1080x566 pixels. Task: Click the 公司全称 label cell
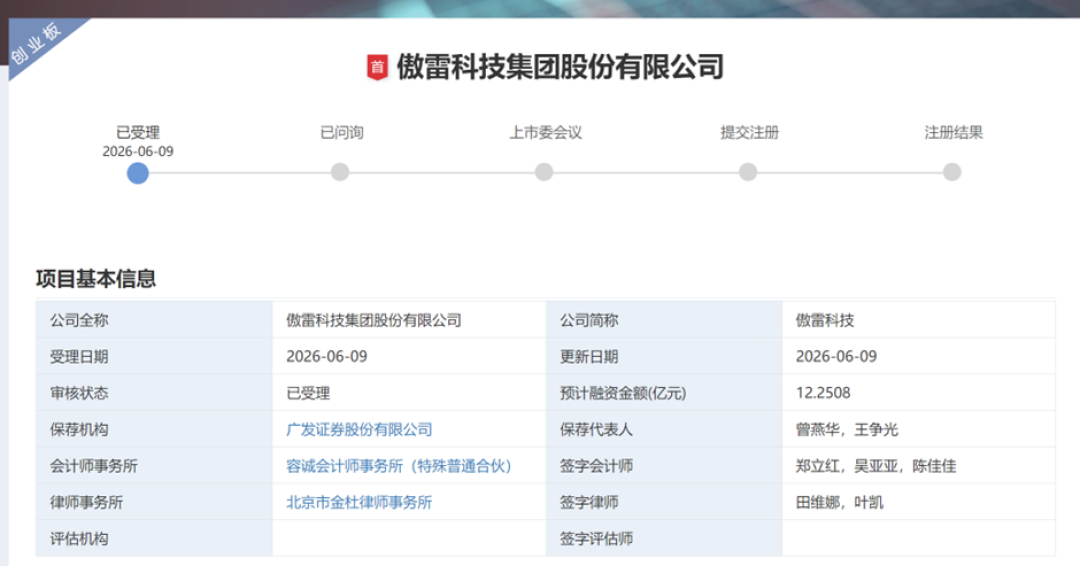[x=154, y=320]
